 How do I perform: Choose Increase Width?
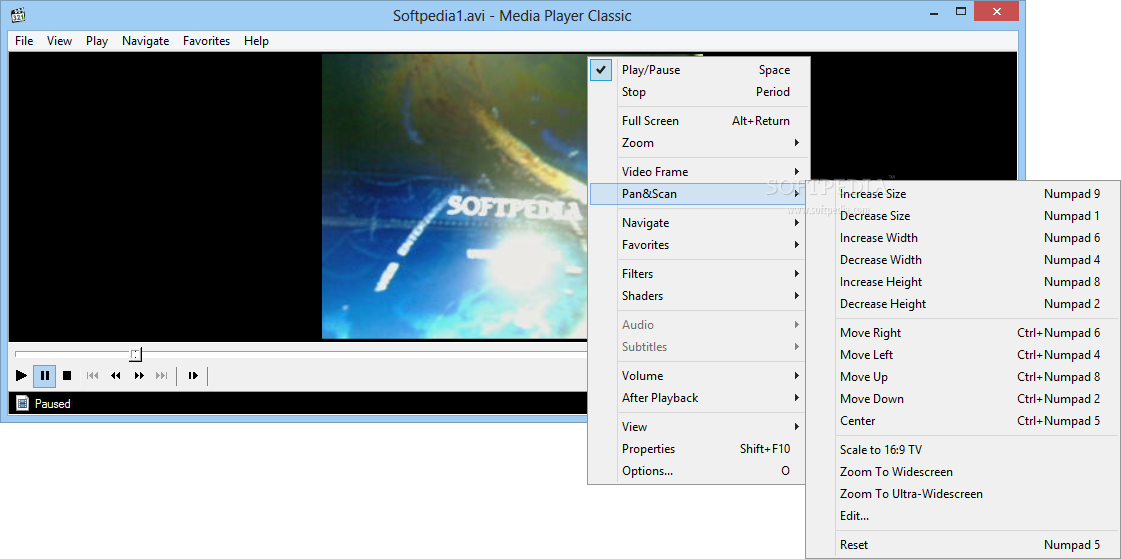point(963,238)
